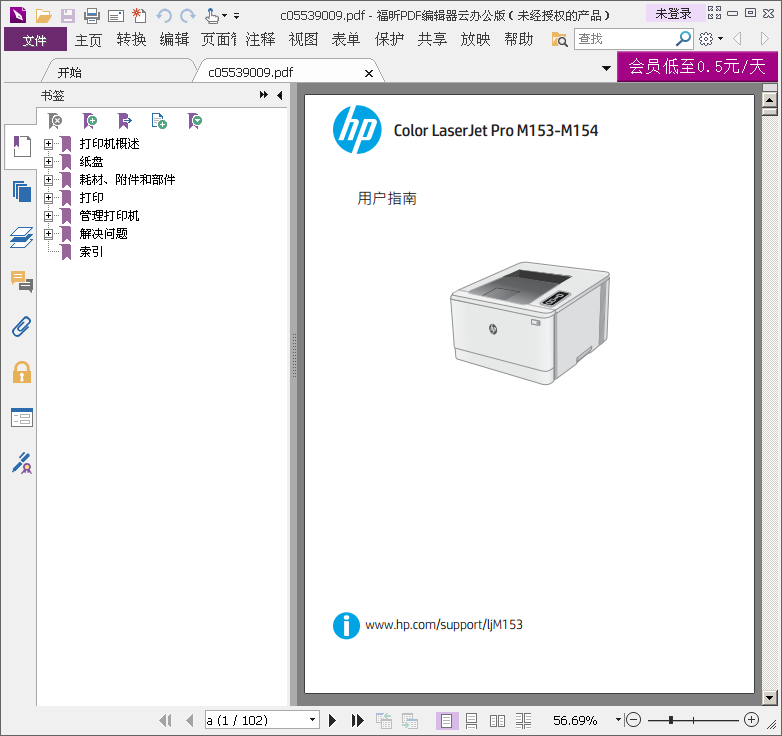
Task: Open the 表单 ribbon tab
Action: coord(346,39)
